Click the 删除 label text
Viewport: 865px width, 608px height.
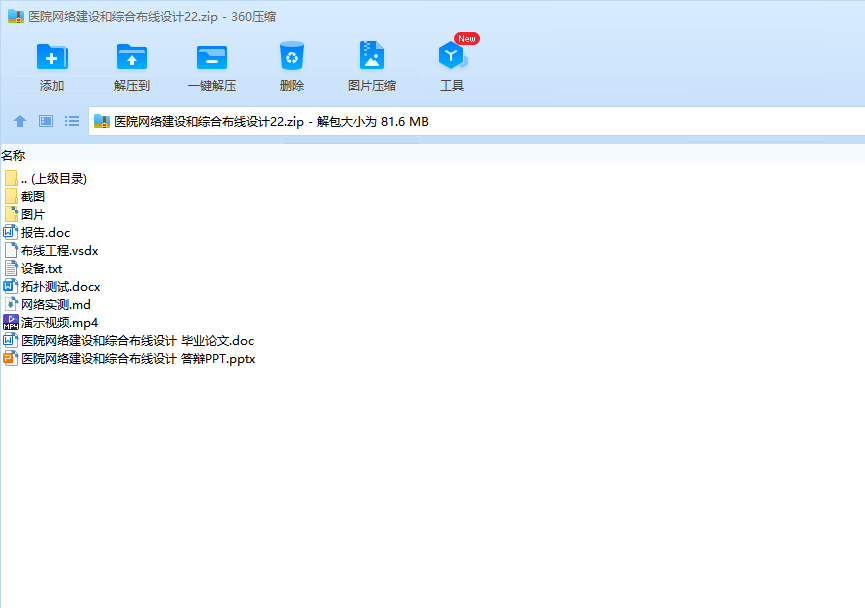click(292, 86)
